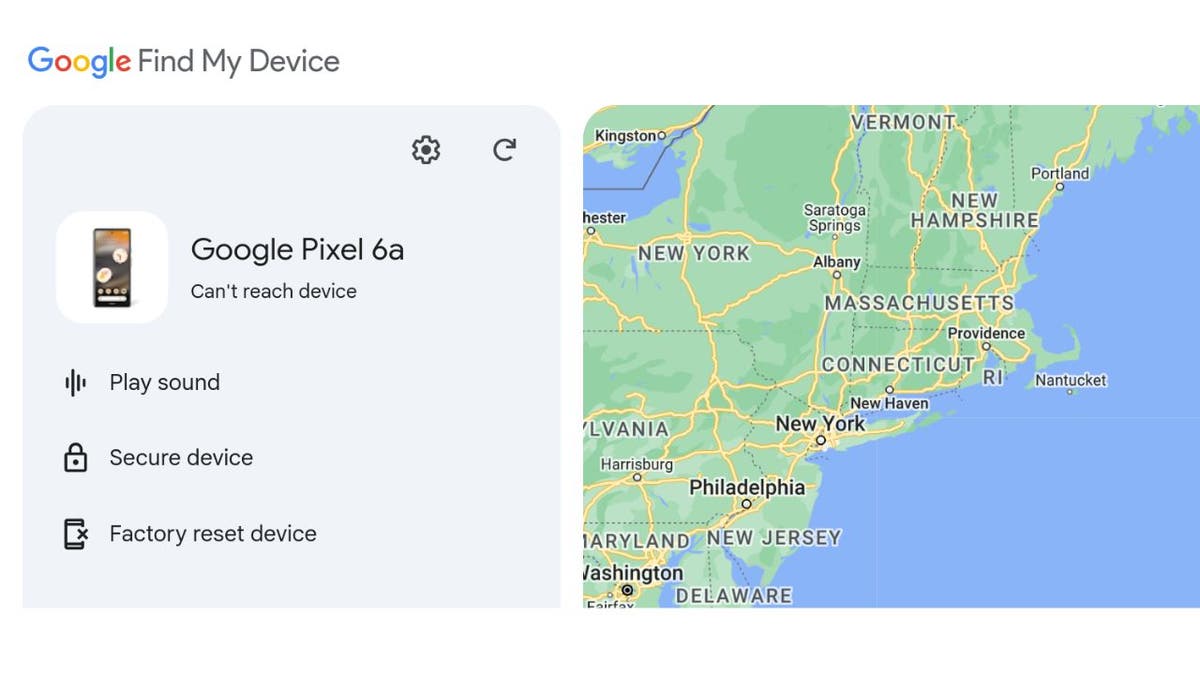Click New York on the map

coord(821,424)
